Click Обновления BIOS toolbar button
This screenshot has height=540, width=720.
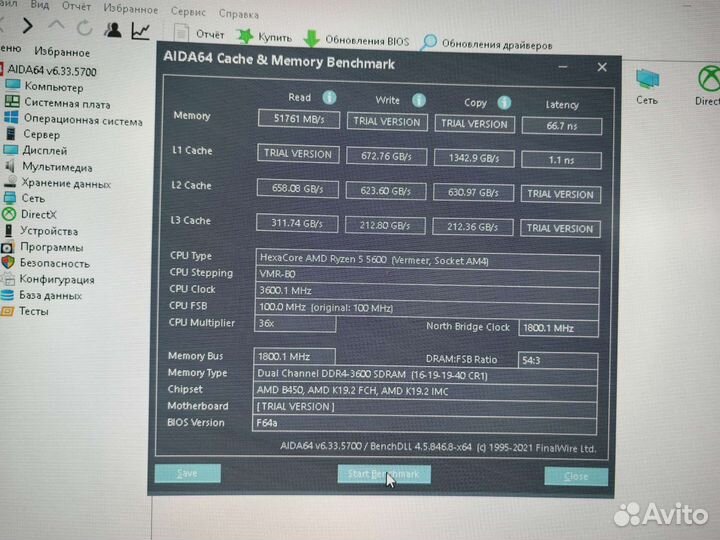(x=357, y=40)
